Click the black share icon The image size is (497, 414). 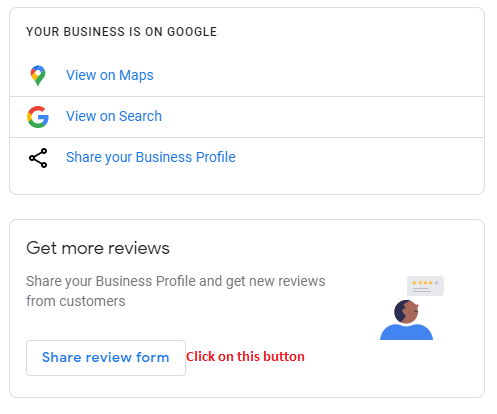[x=38, y=158]
